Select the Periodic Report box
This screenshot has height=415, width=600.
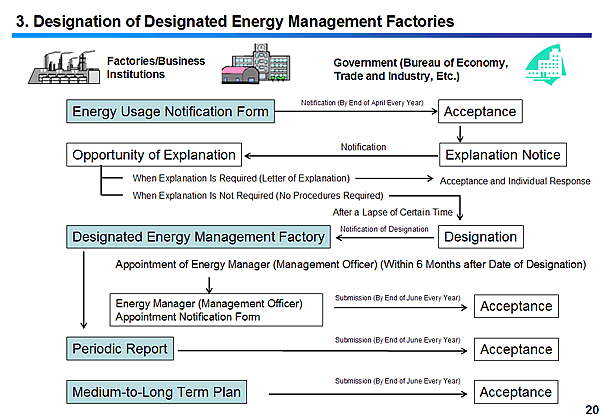[120, 349]
